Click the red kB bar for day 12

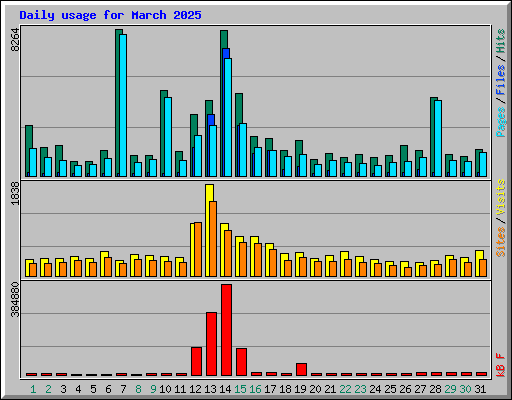coord(196,361)
